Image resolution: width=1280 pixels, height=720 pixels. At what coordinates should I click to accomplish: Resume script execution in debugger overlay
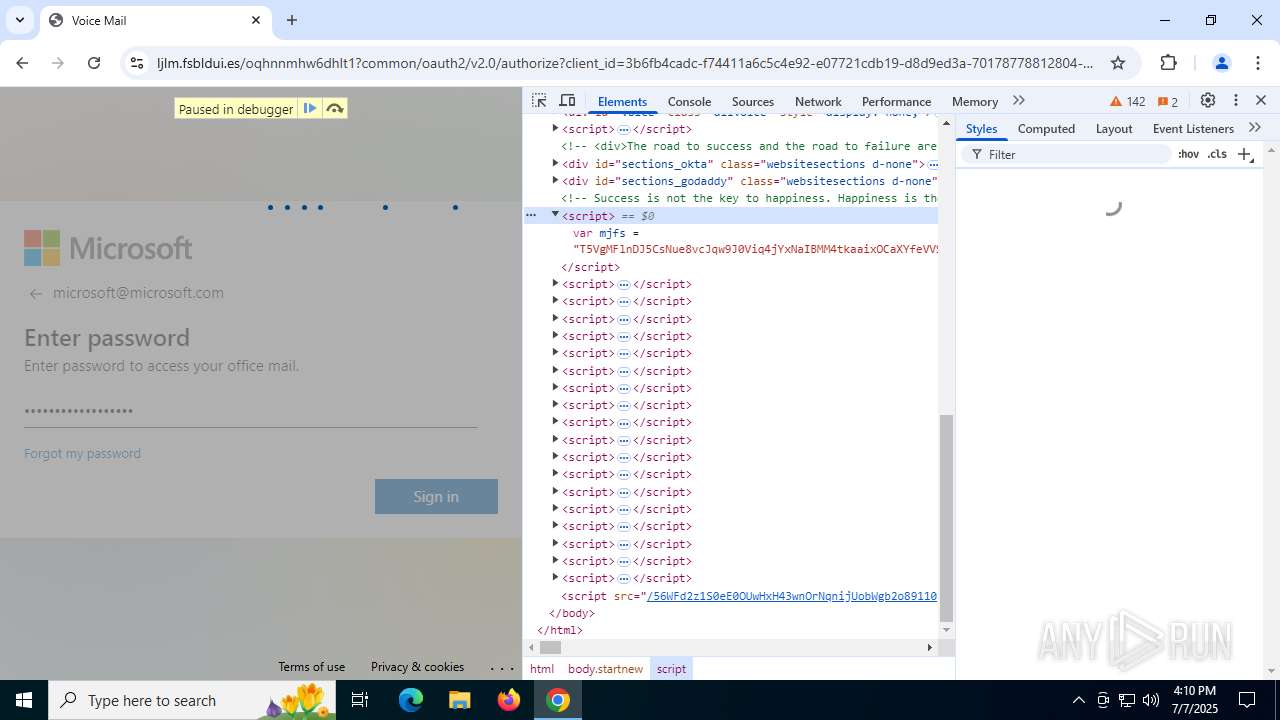(x=310, y=108)
